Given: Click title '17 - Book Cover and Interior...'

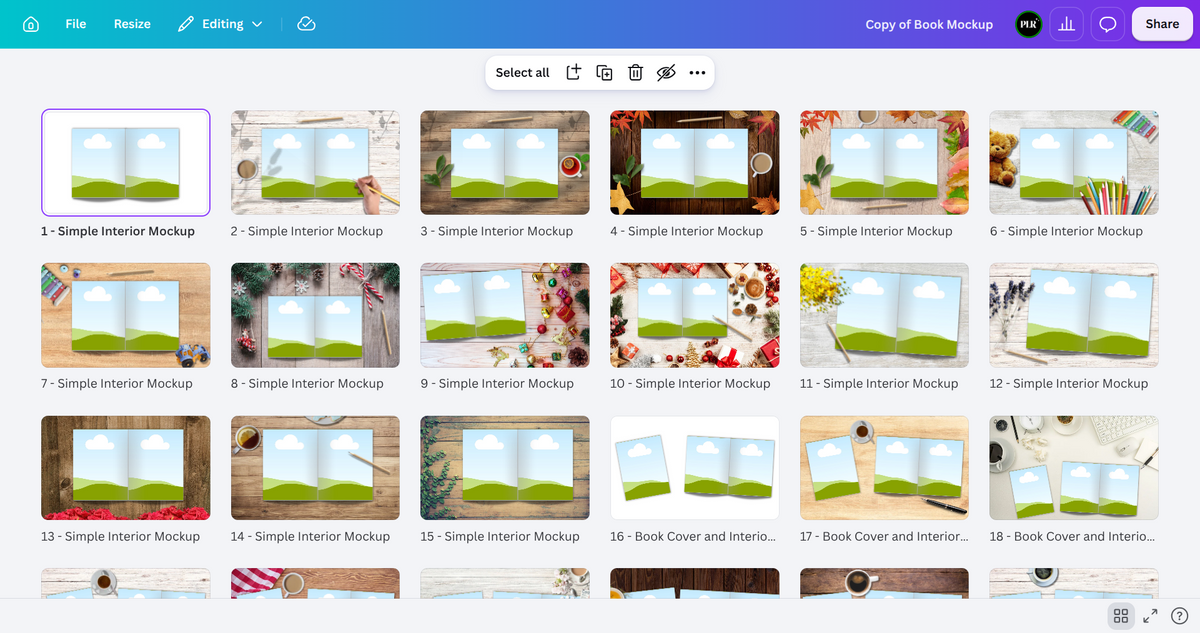Looking at the screenshot, I should tap(884, 536).
